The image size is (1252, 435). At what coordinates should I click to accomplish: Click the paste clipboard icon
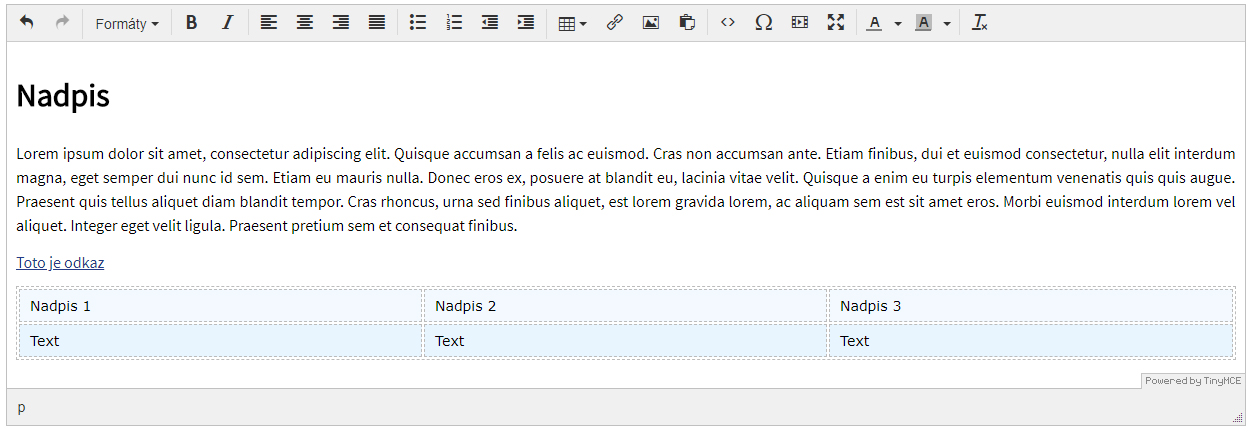click(x=687, y=22)
